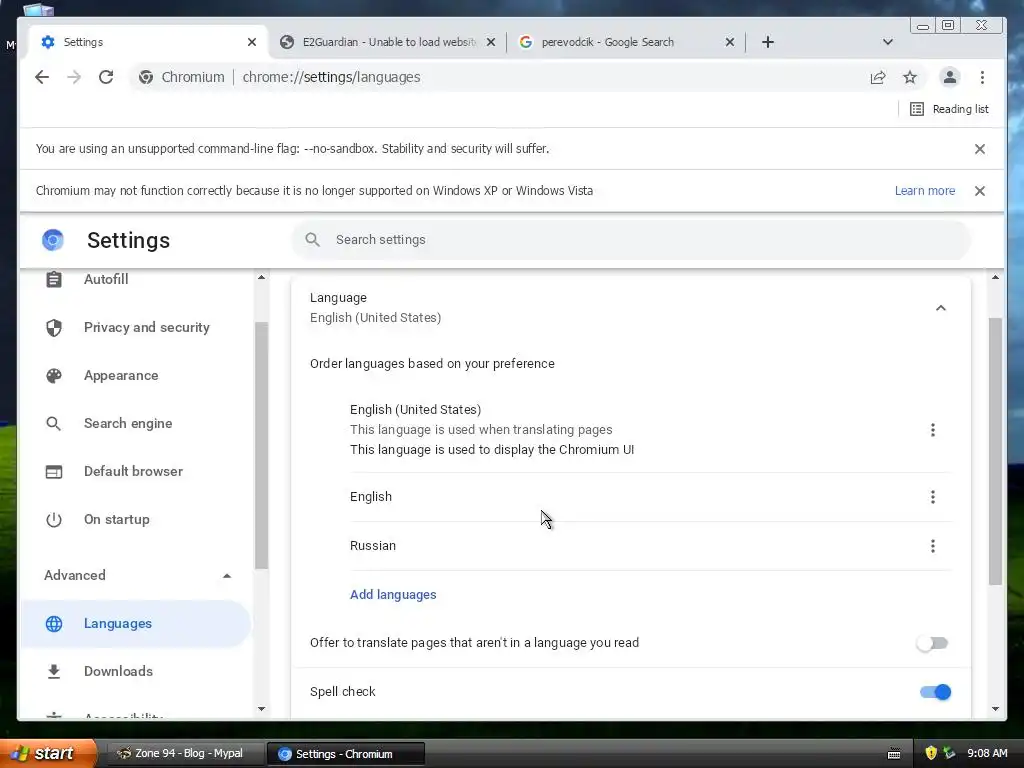Collapse the Language section chevron

(x=940, y=308)
